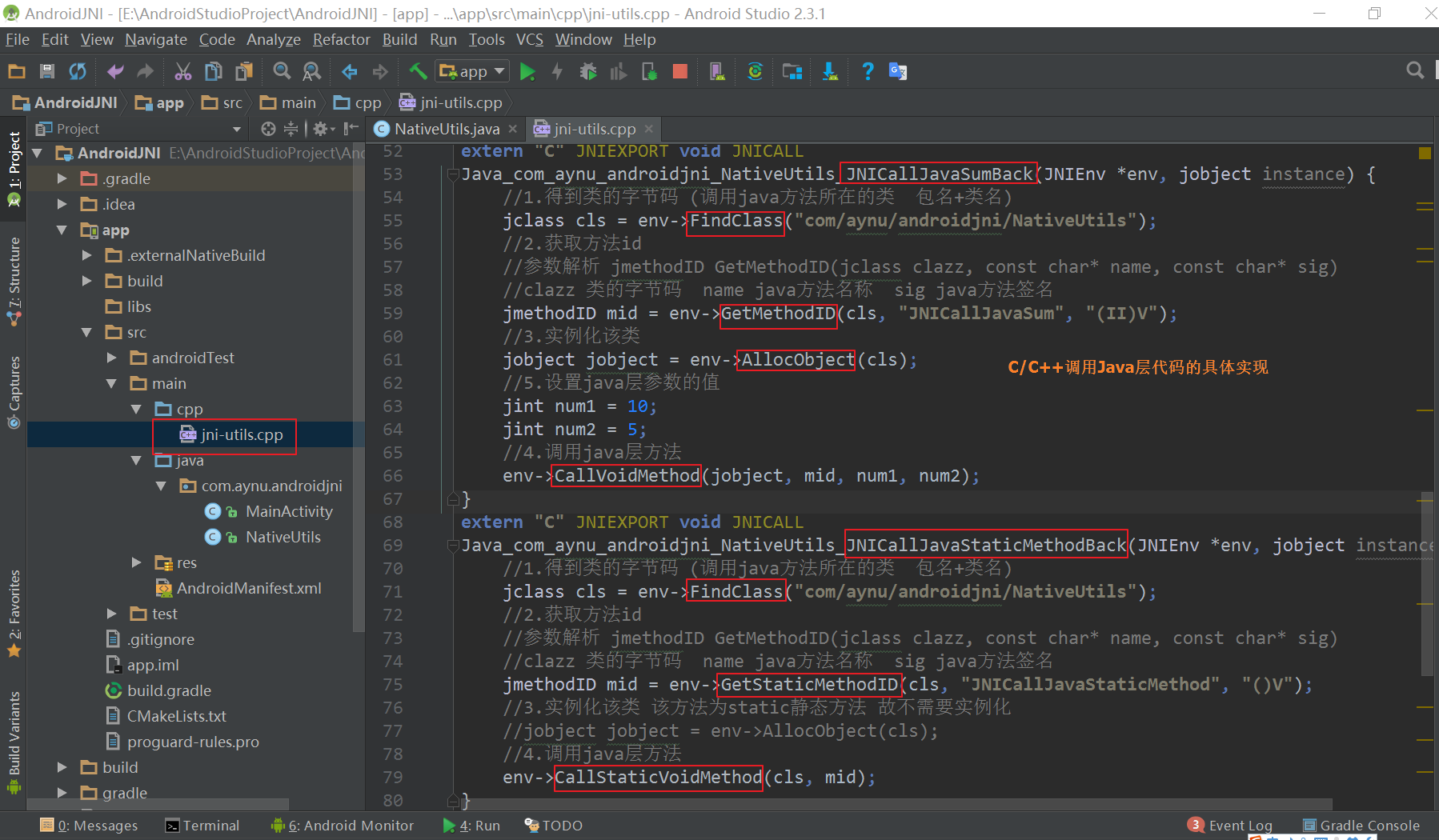Image resolution: width=1439 pixels, height=840 pixels.
Task: Click the Debug app bug icon
Action: 588,72
